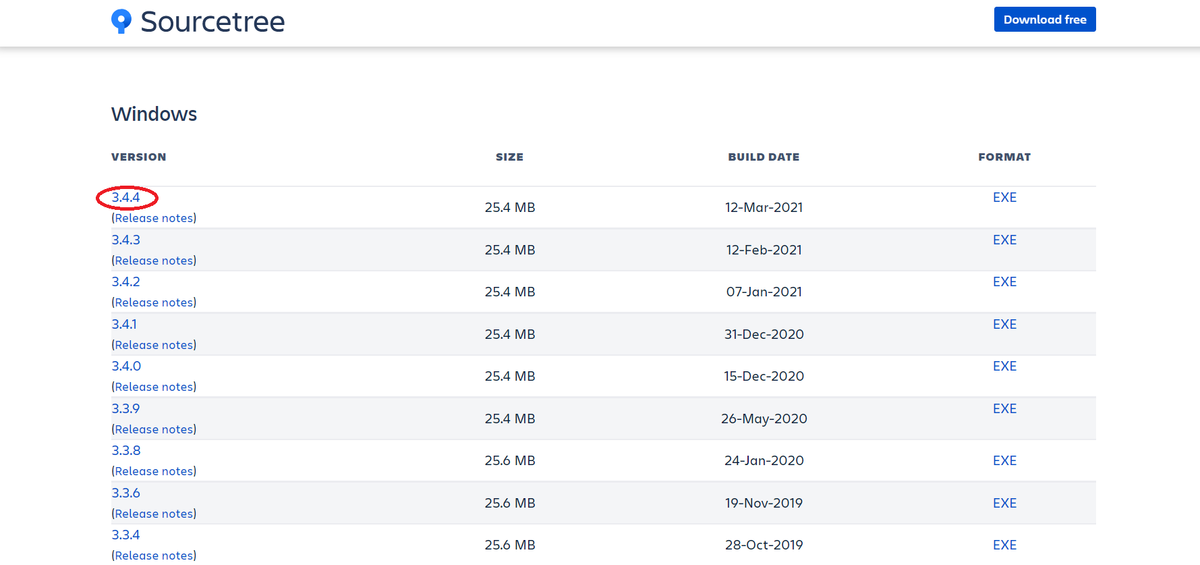The image size is (1200, 565).
Task: Click the Download free button
Action: tap(1045, 19)
